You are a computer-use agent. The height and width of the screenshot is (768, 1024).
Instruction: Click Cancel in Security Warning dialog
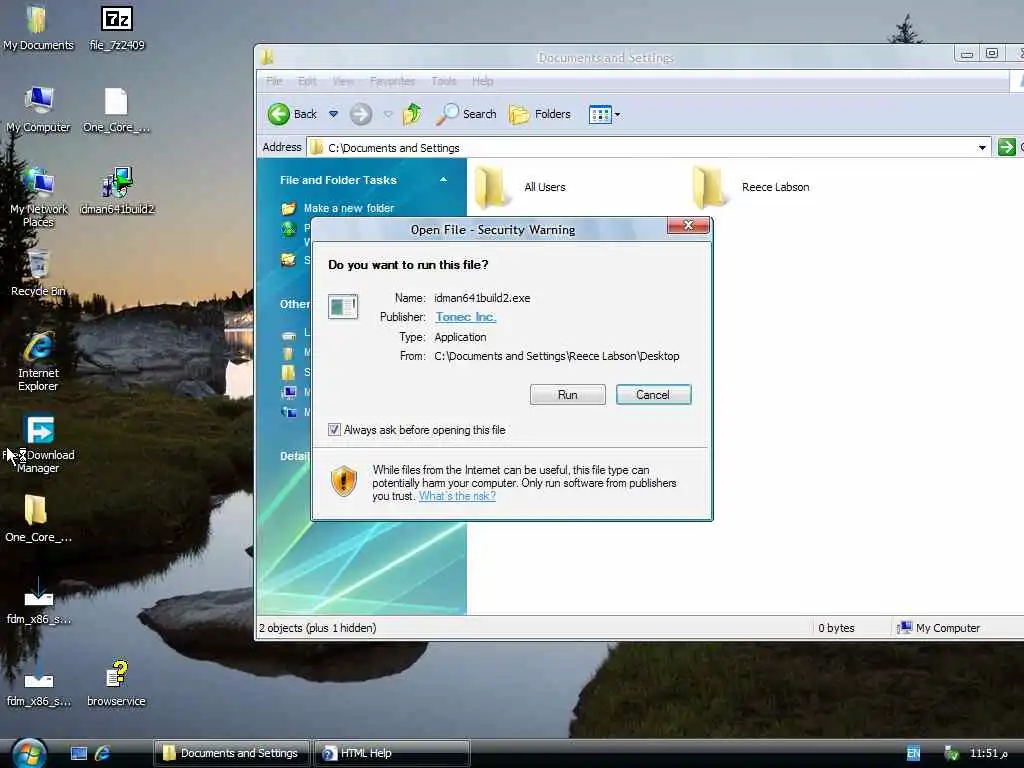tap(653, 395)
